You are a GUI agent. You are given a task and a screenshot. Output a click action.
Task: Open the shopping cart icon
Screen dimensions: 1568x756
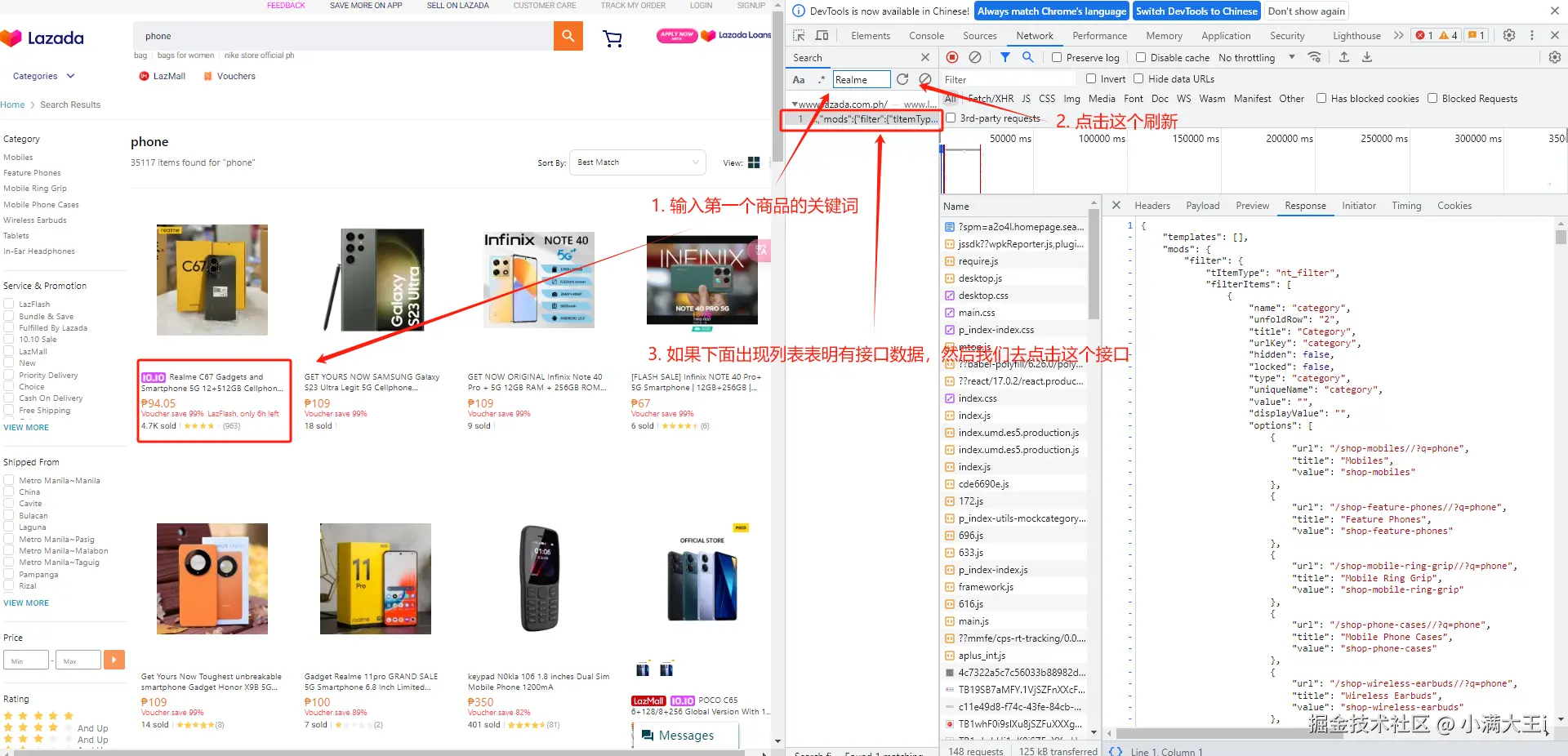pyautogui.click(x=612, y=38)
